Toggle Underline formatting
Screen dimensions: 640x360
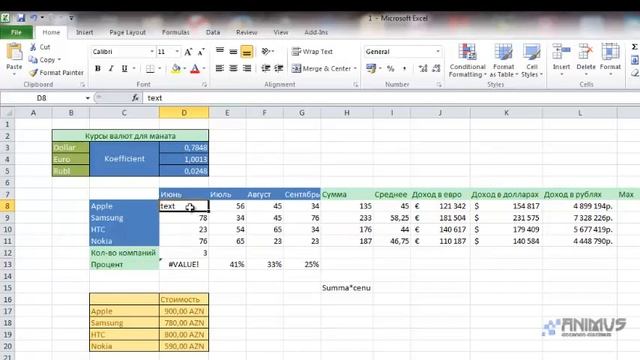124,69
